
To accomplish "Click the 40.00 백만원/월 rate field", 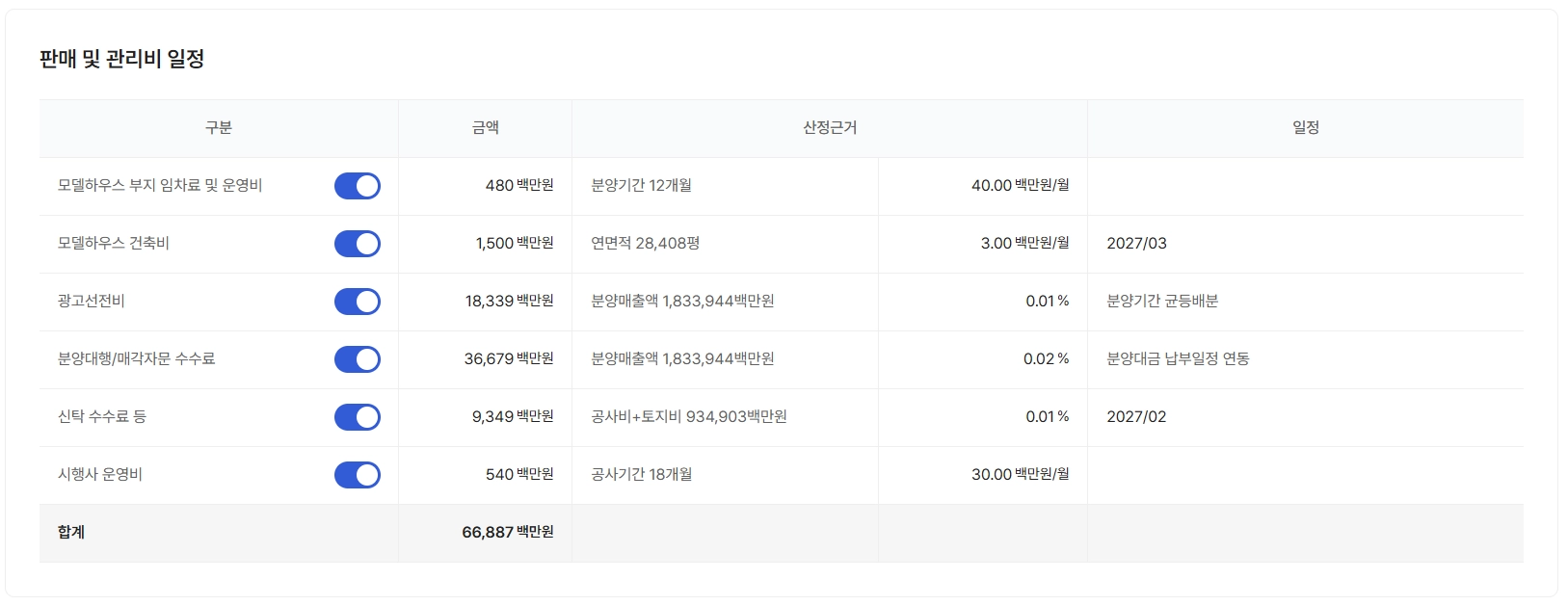I will pos(991,186).
